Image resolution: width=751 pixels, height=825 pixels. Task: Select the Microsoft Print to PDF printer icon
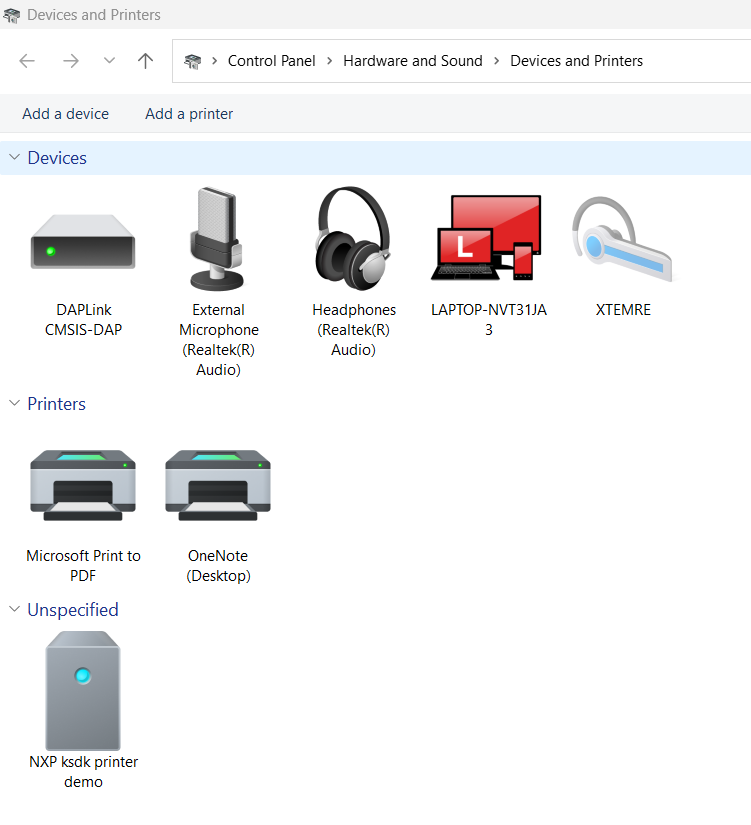[x=83, y=485]
